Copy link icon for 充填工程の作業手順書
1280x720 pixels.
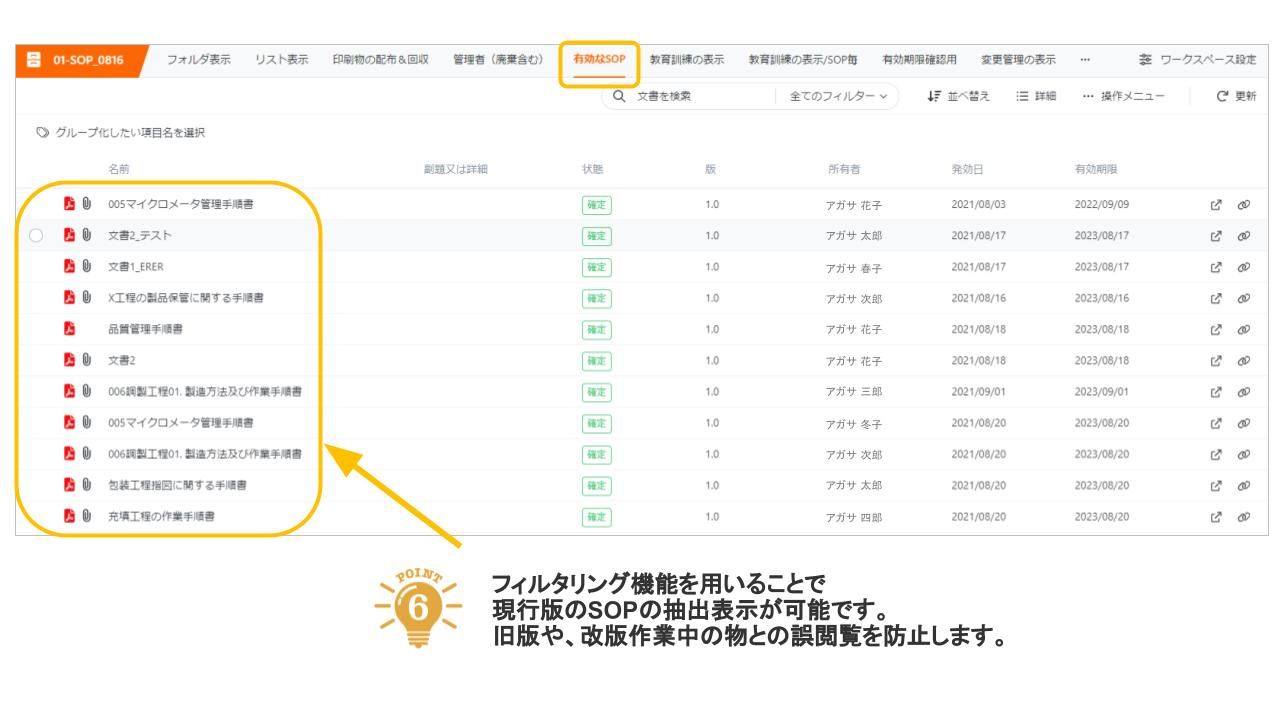(x=1244, y=517)
